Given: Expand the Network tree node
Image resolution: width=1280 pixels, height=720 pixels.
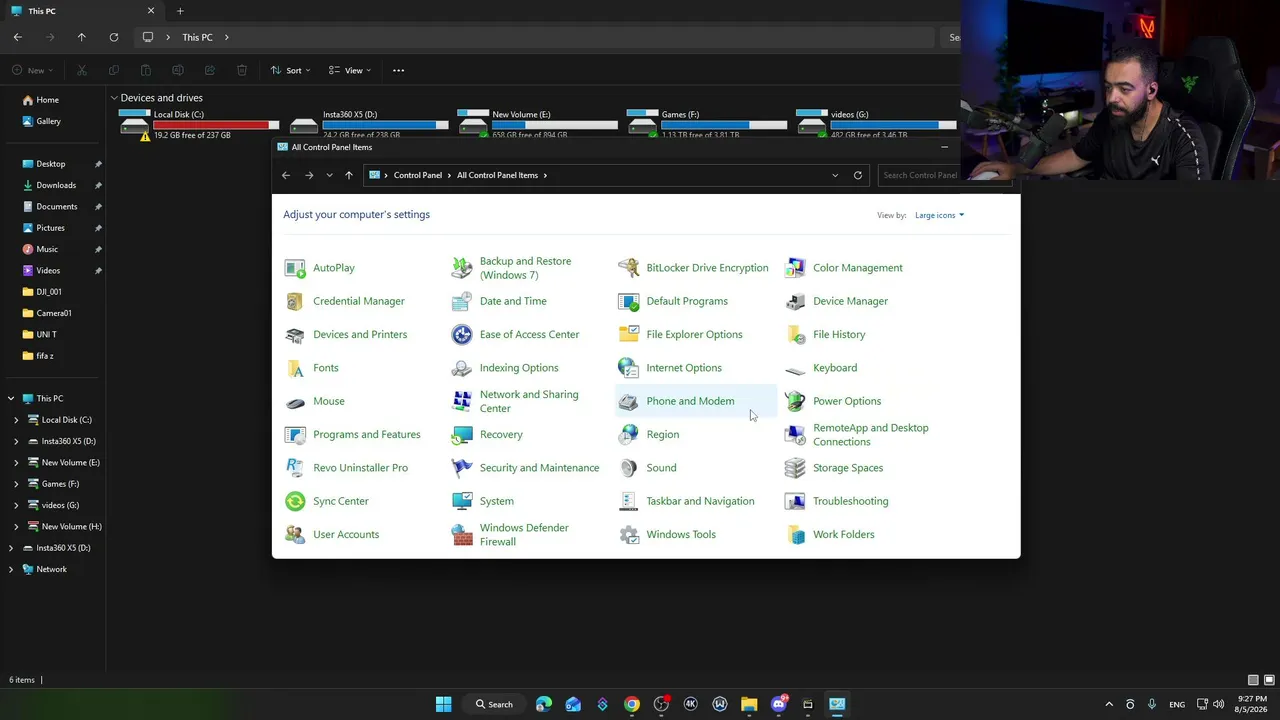Looking at the screenshot, I should [11, 569].
